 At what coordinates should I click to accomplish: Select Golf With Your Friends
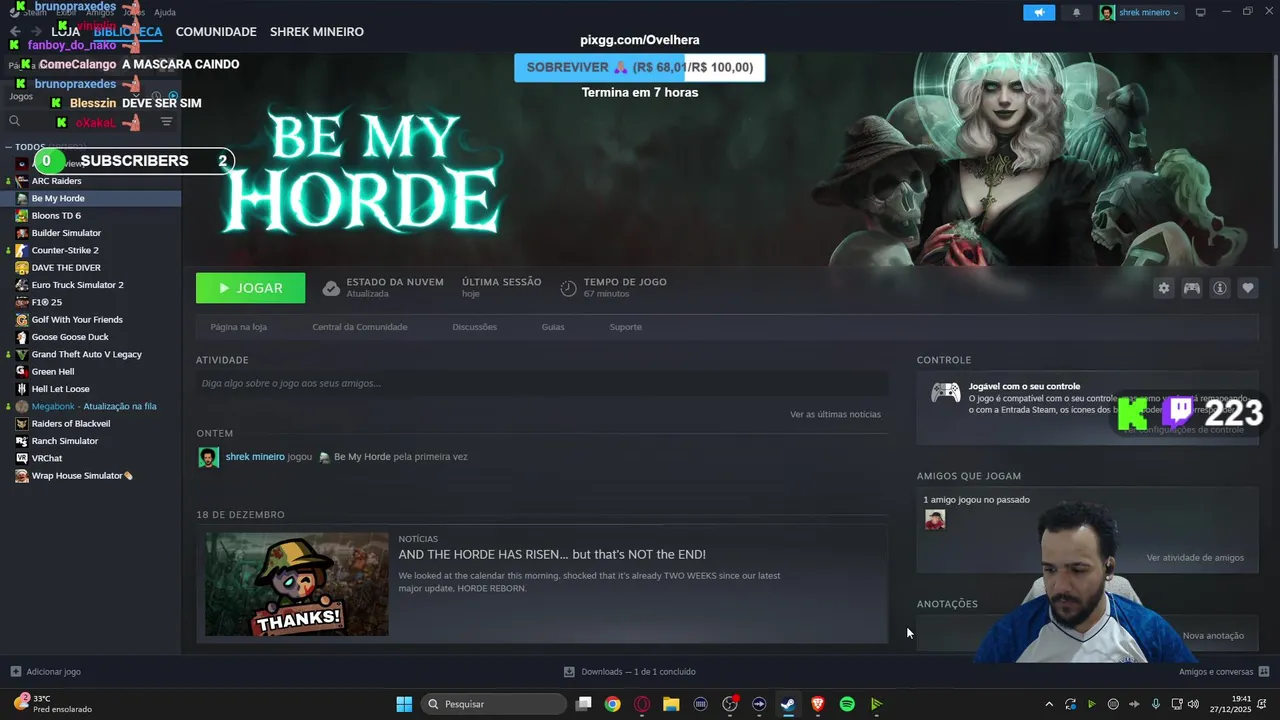click(91, 320)
